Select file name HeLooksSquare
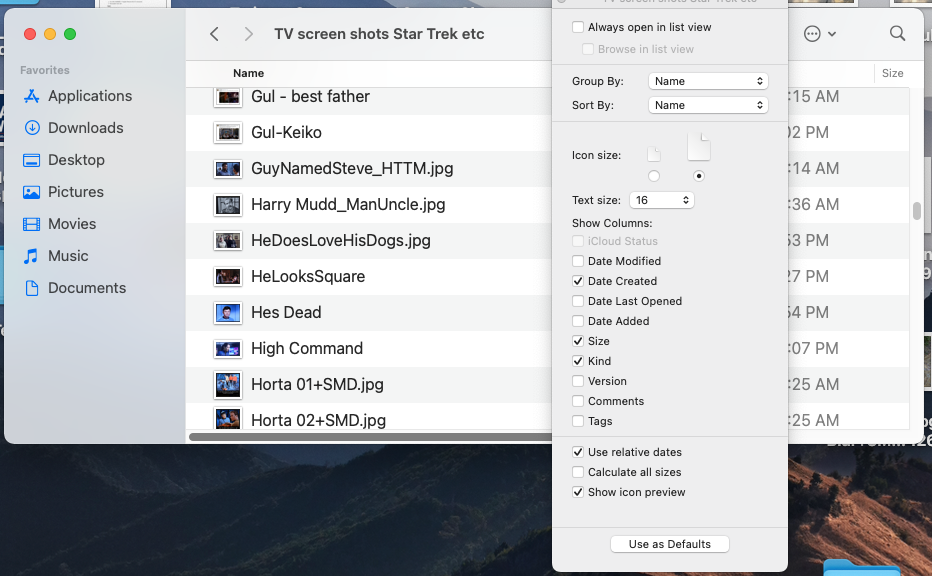Screen dimensions: 932x576 (x=308, y=276)
